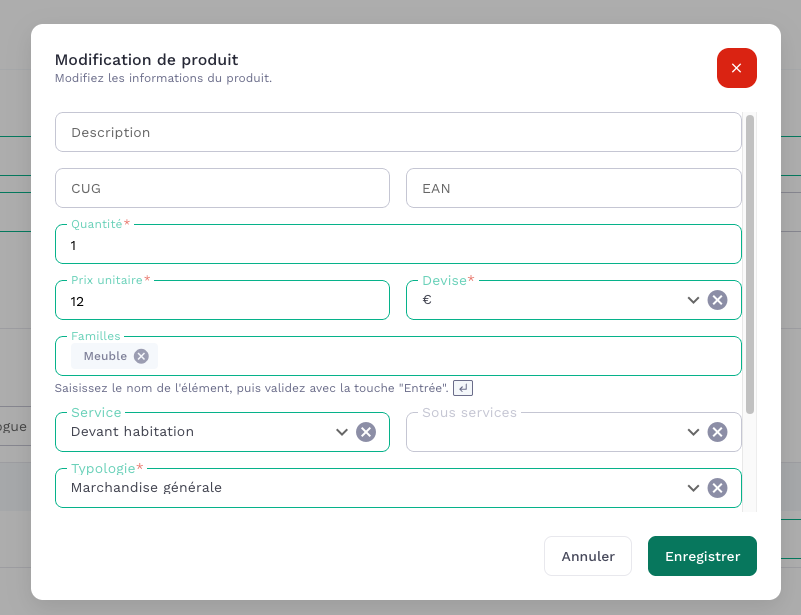This screenshot has width=801, height=615.
Task: Open the Service dropdown list
Action: tap(342, 432)
